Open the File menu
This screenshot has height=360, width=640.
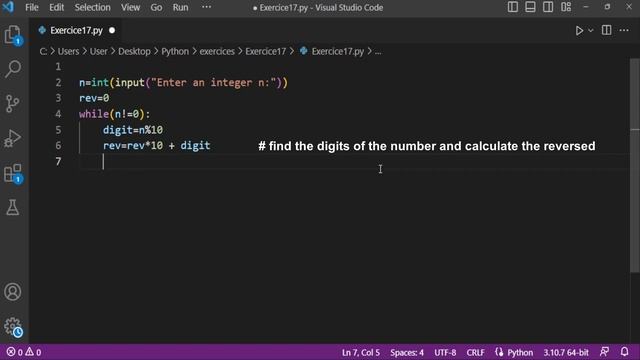click(x=31, y=7)
